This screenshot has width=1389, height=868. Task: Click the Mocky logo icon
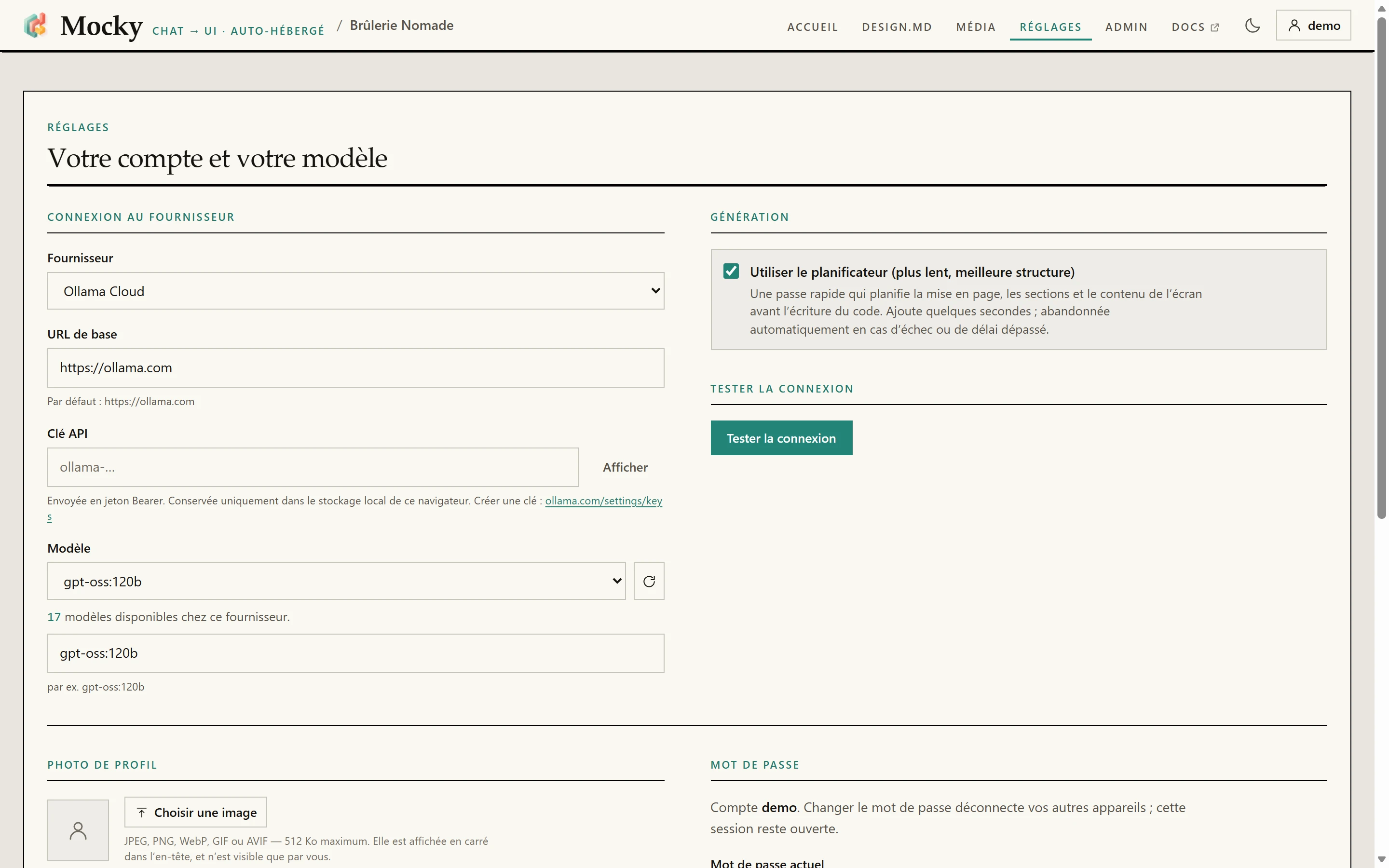(36, 26)
